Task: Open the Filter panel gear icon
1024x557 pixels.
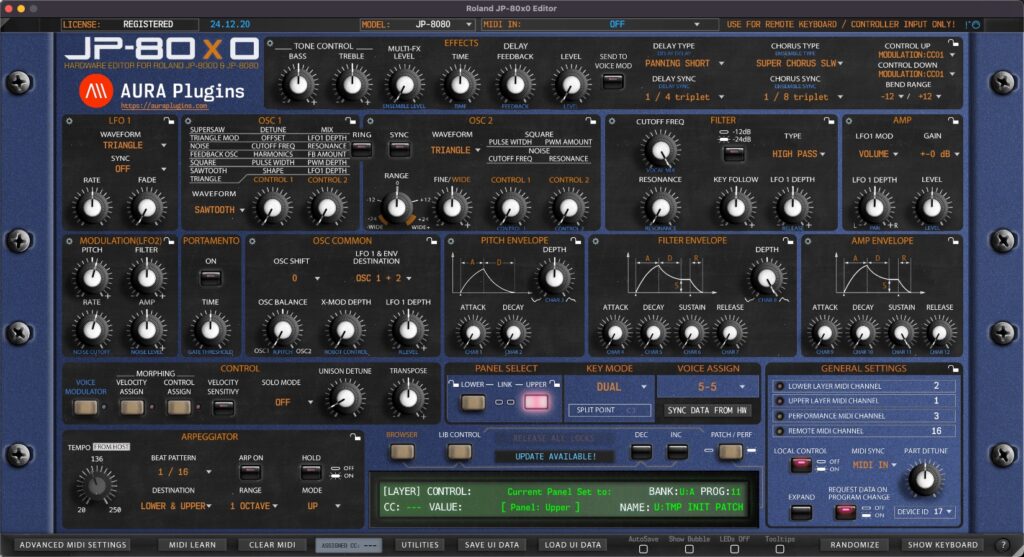Action: point(612,121)
